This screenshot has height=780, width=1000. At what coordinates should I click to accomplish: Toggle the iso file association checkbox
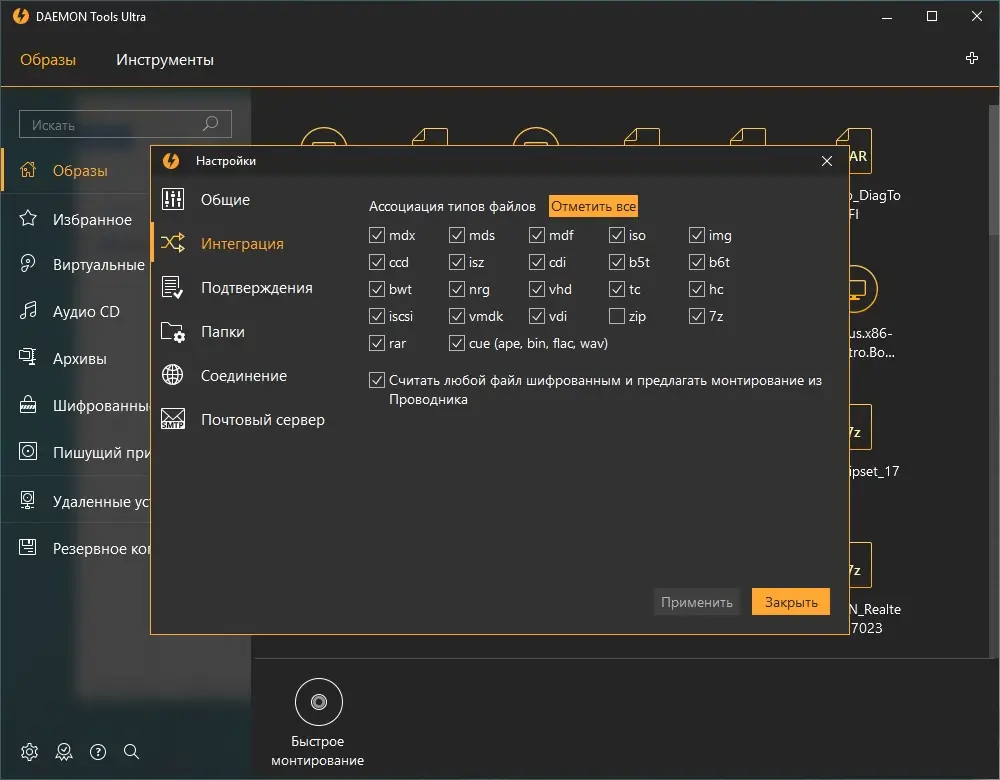617,235
